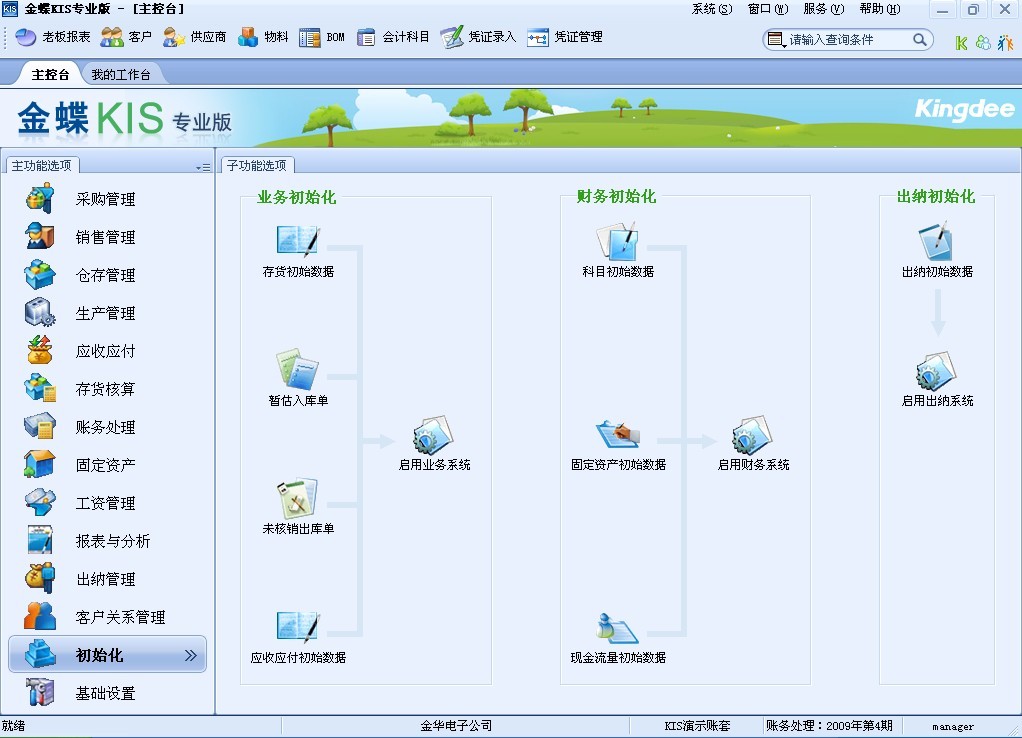
Task: Click the Kingdee logo in the banner
Action: [x=965, y=110]
